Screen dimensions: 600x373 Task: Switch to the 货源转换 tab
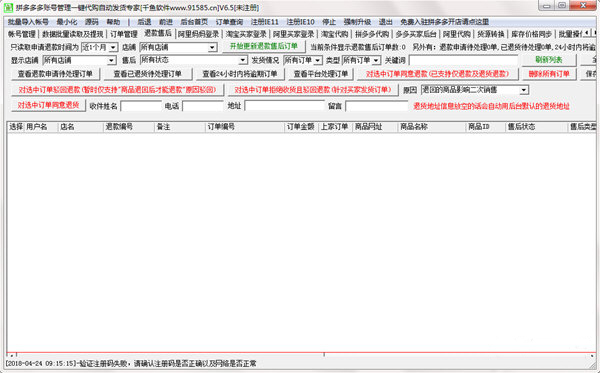tap(491, 34)
